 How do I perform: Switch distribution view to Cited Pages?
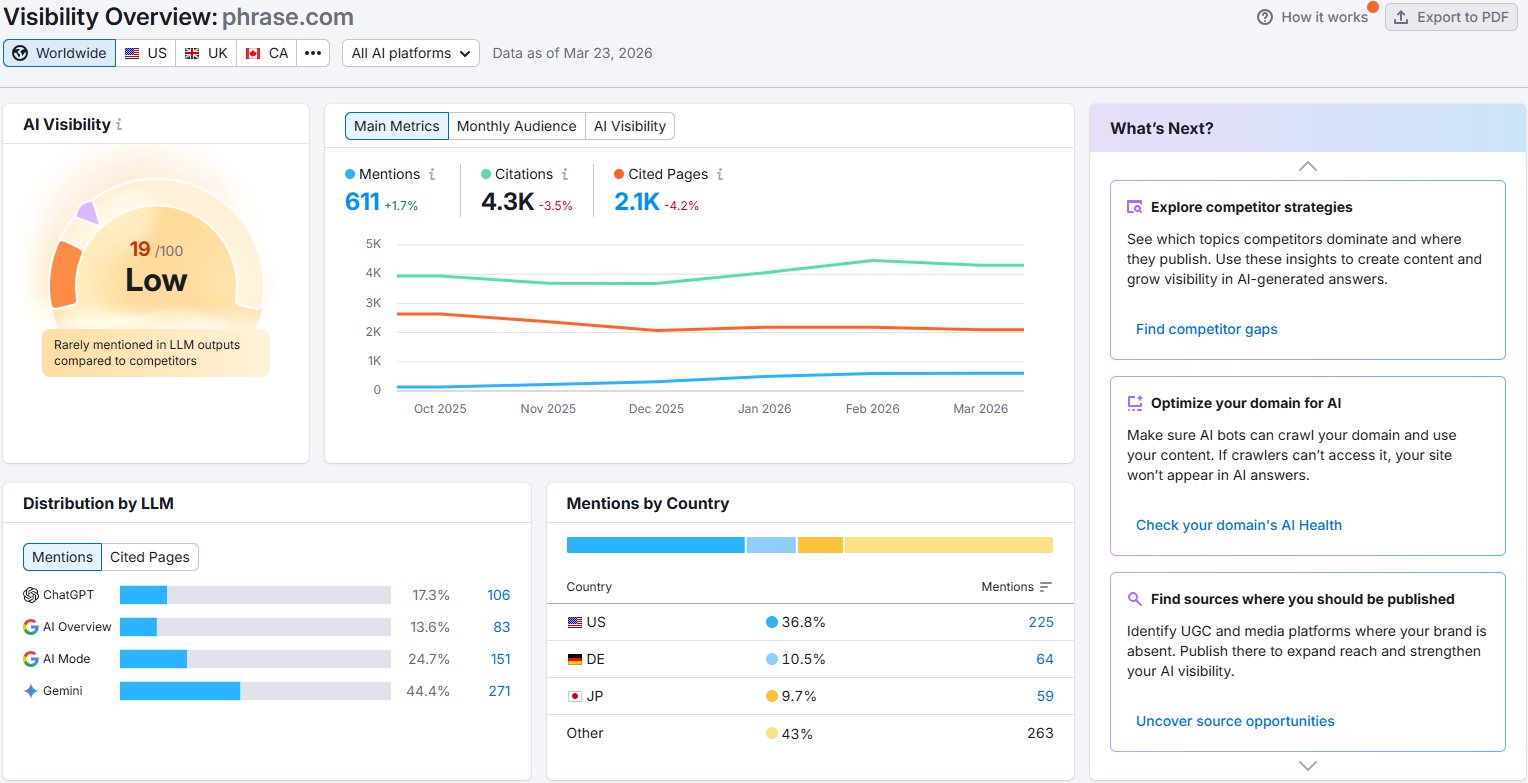pyautogui.click(x=149, y=557)
